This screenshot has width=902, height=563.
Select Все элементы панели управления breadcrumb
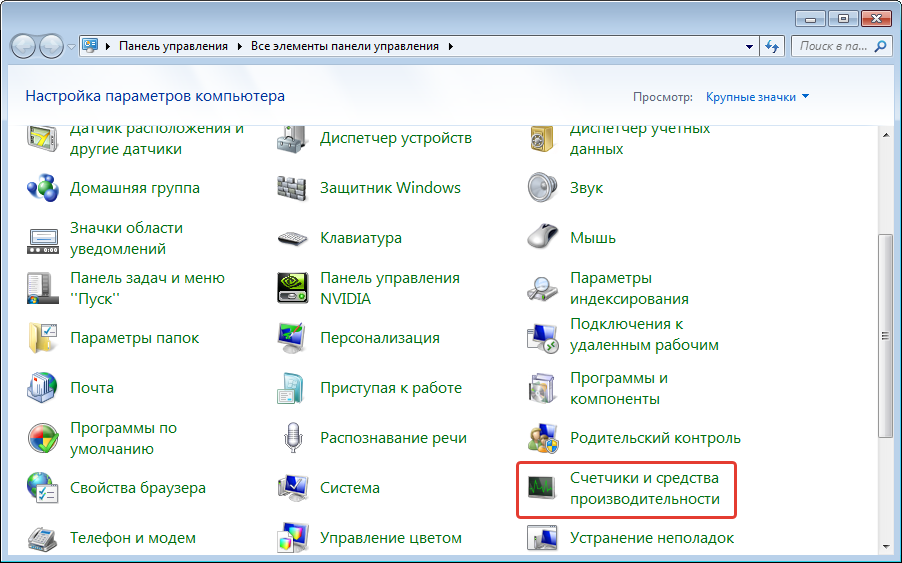tap(344, 46)
